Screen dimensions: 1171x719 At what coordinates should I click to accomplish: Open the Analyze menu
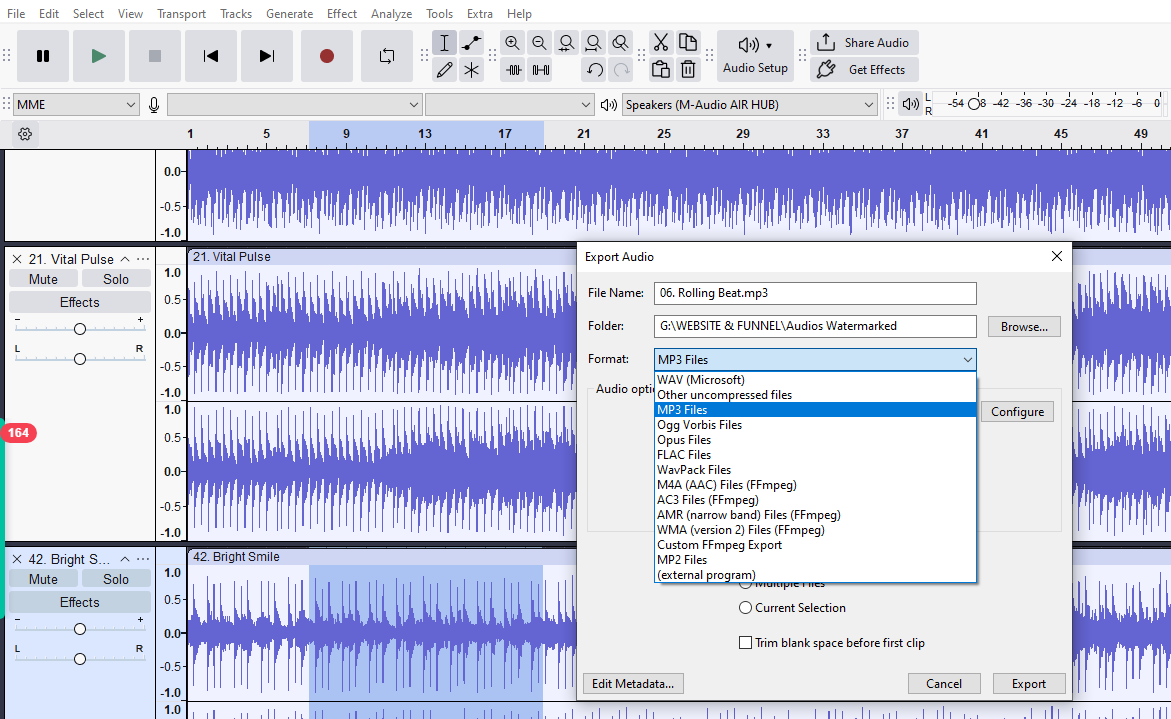(x=391, y=13)
